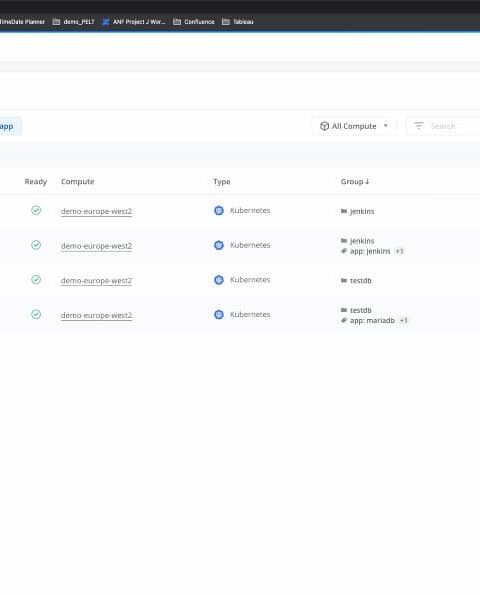Image resolution: width=480 pixels, height=595 pixels.
Task: Click the cube icon in All Compute
Action: point(324,126)
